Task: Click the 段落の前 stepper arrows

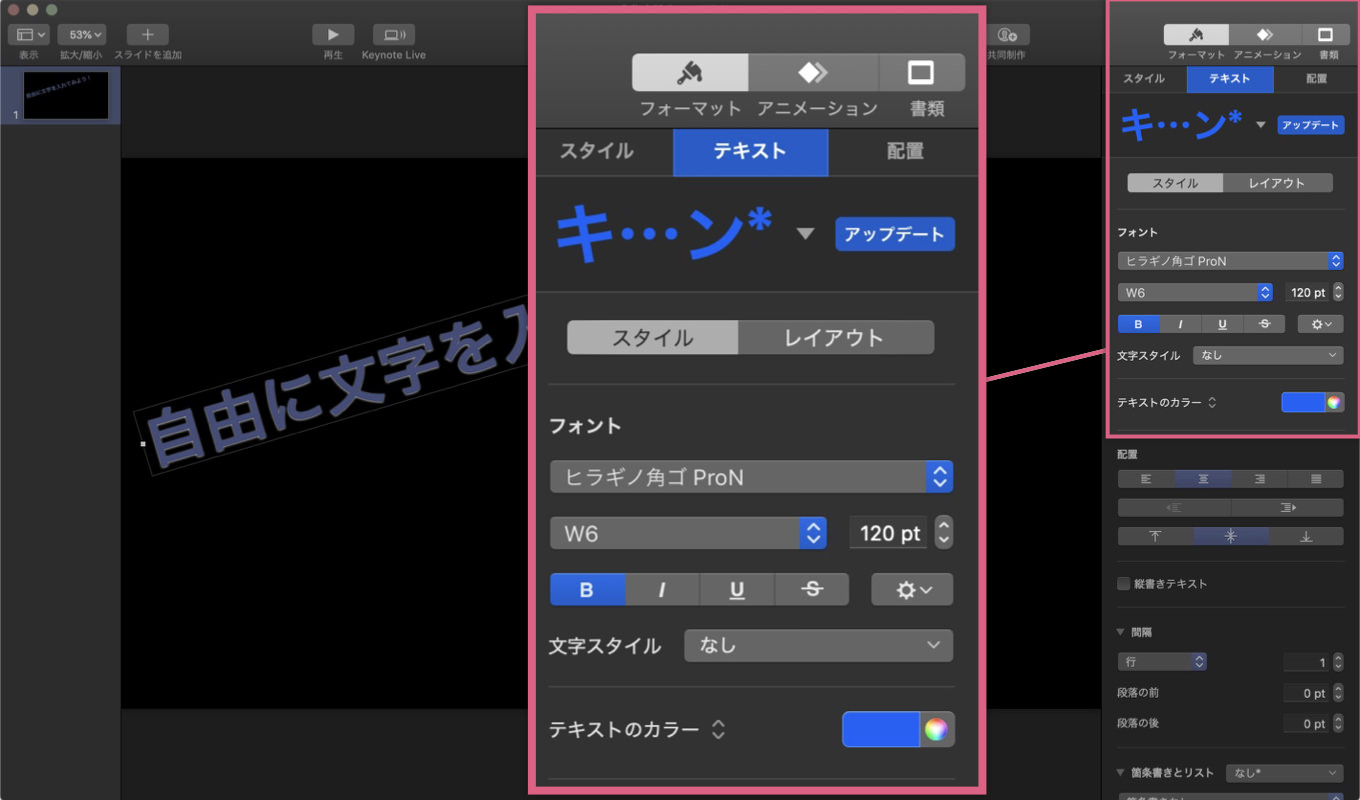Action: pyautogui.click(x=1338, y=693)
